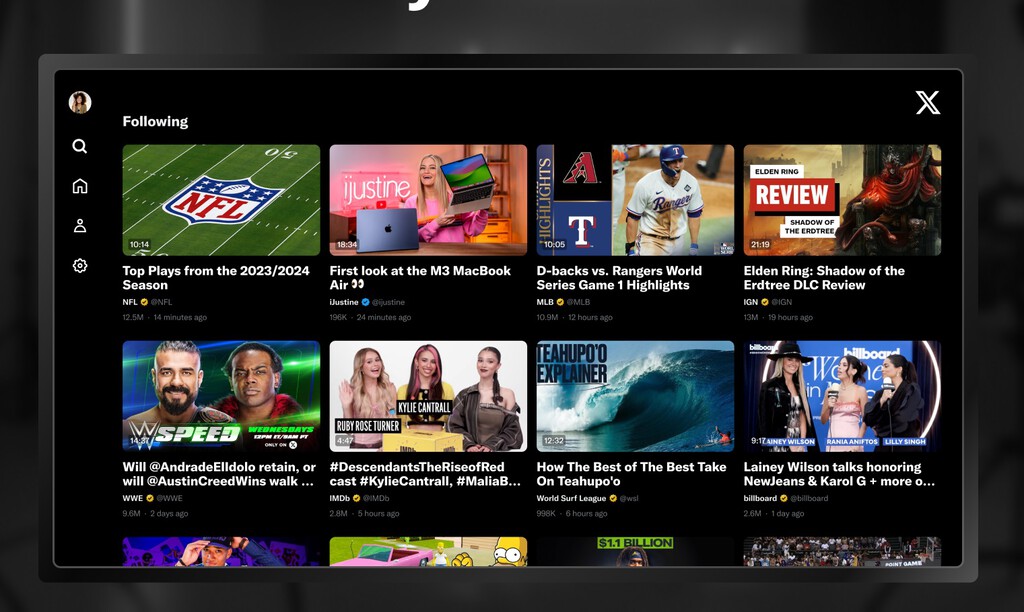Visit the MLB channel name
This screenshot has width=1024, height=612.
545,302
